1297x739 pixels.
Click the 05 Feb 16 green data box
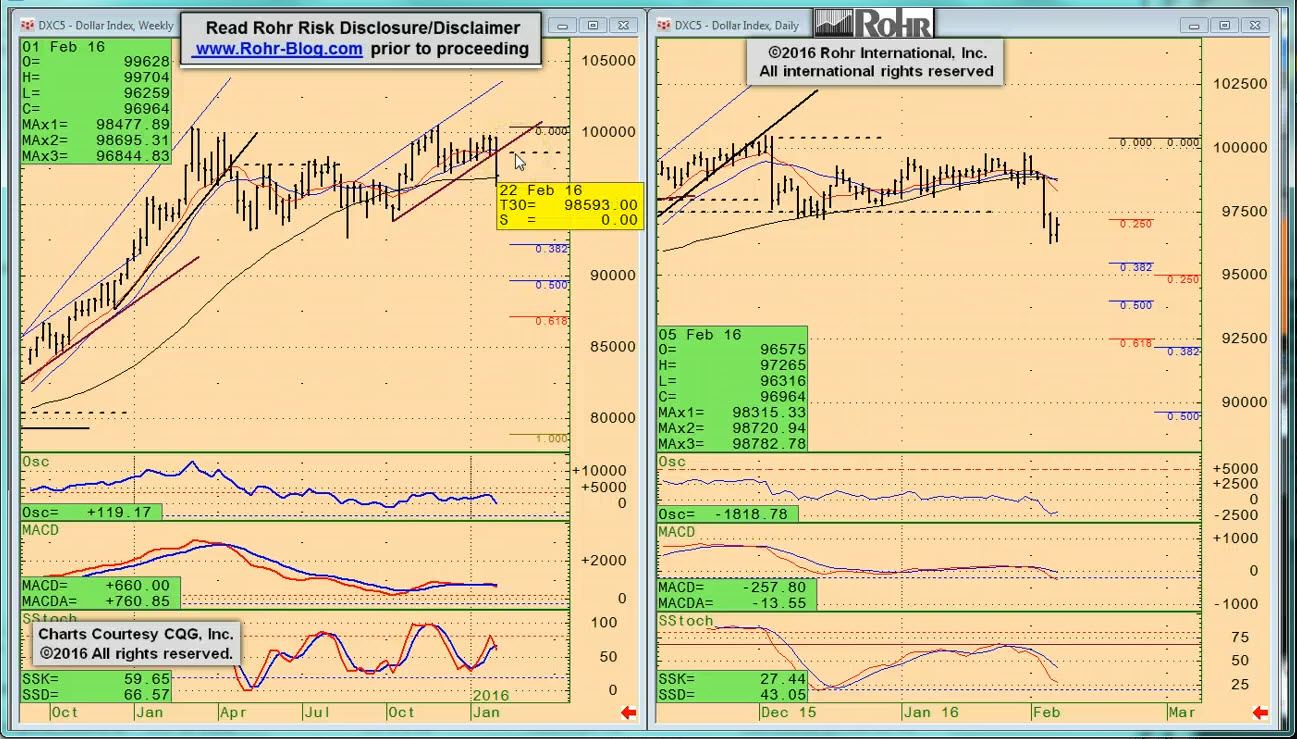click(731, 389)
